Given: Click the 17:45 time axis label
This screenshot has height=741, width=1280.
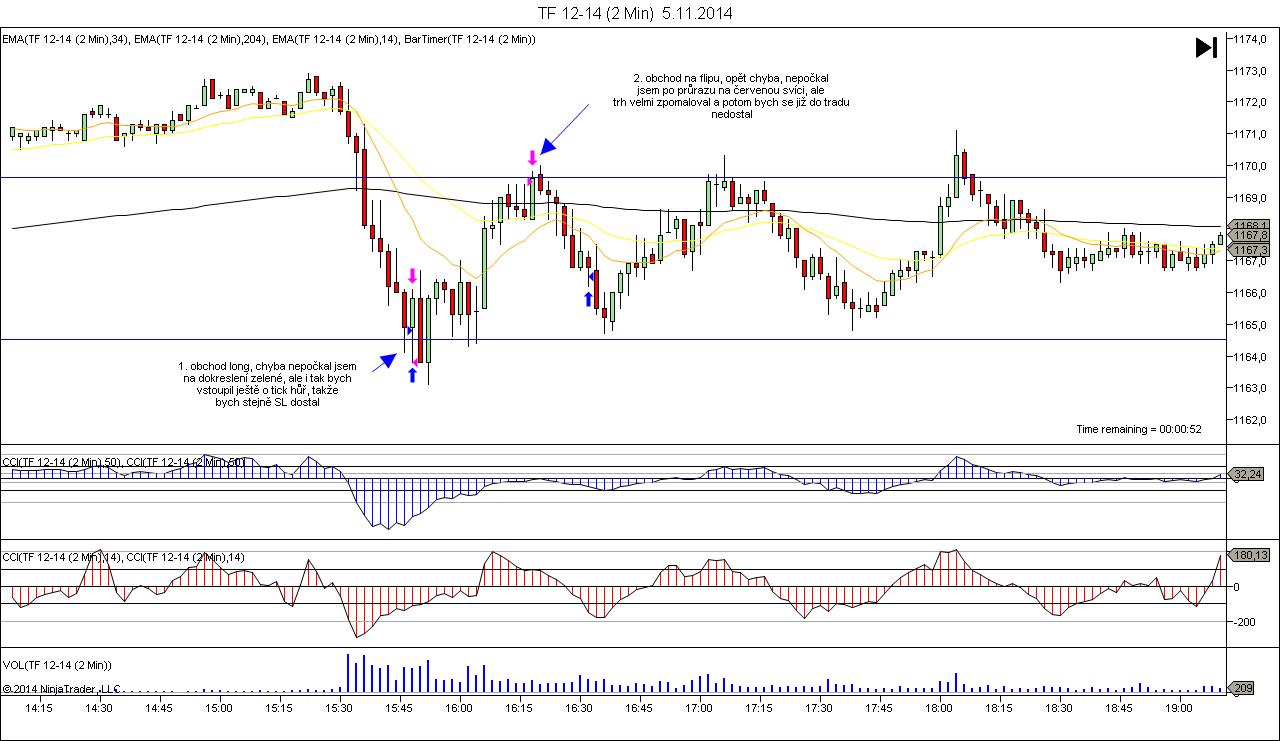Looking at the screenshot, I should pyautogui.click(x=879, y=708).
